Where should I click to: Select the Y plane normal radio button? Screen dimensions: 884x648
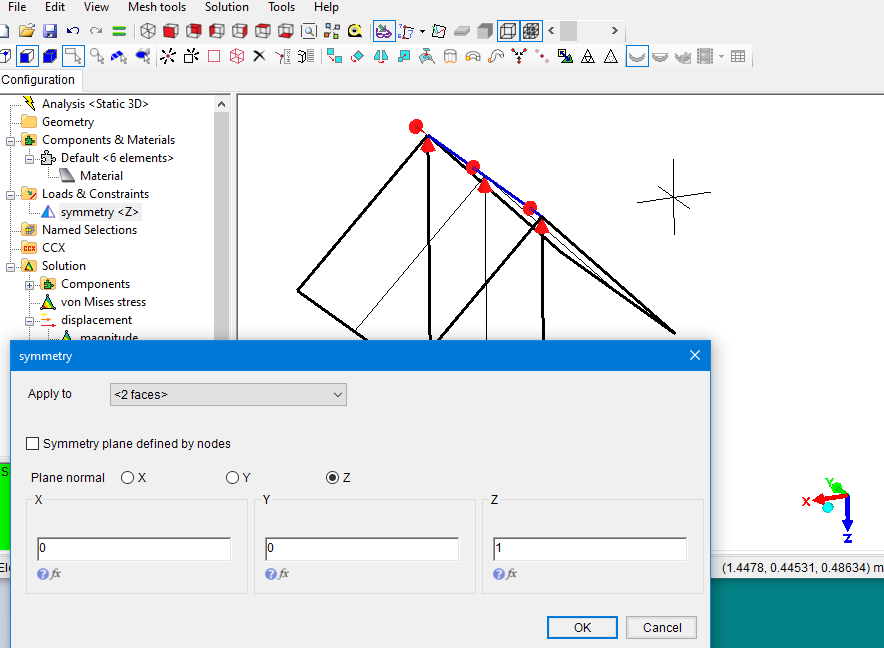pyautogui.click(x=232, y=478)
